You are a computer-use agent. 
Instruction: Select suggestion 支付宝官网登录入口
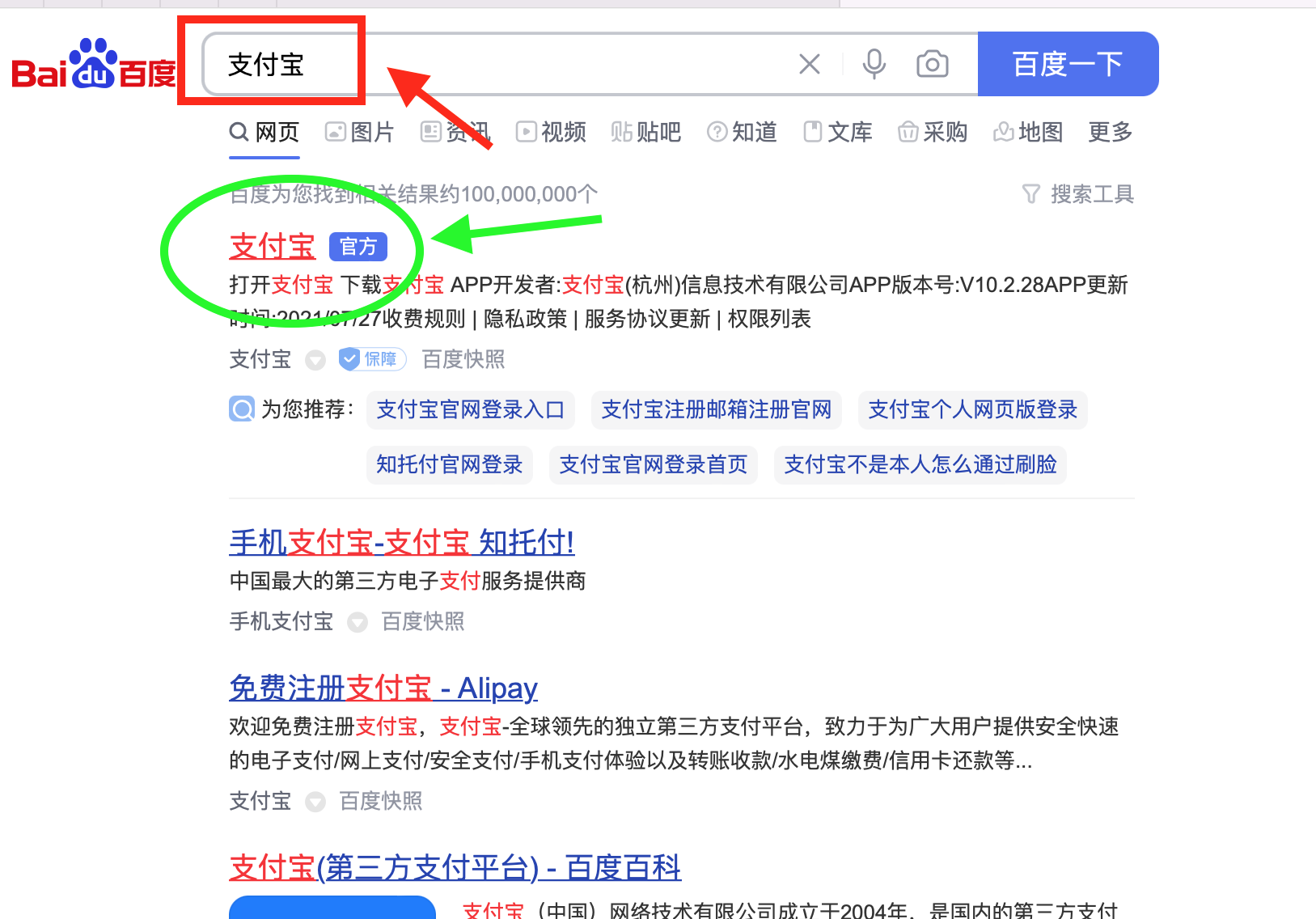pos(471,409)
